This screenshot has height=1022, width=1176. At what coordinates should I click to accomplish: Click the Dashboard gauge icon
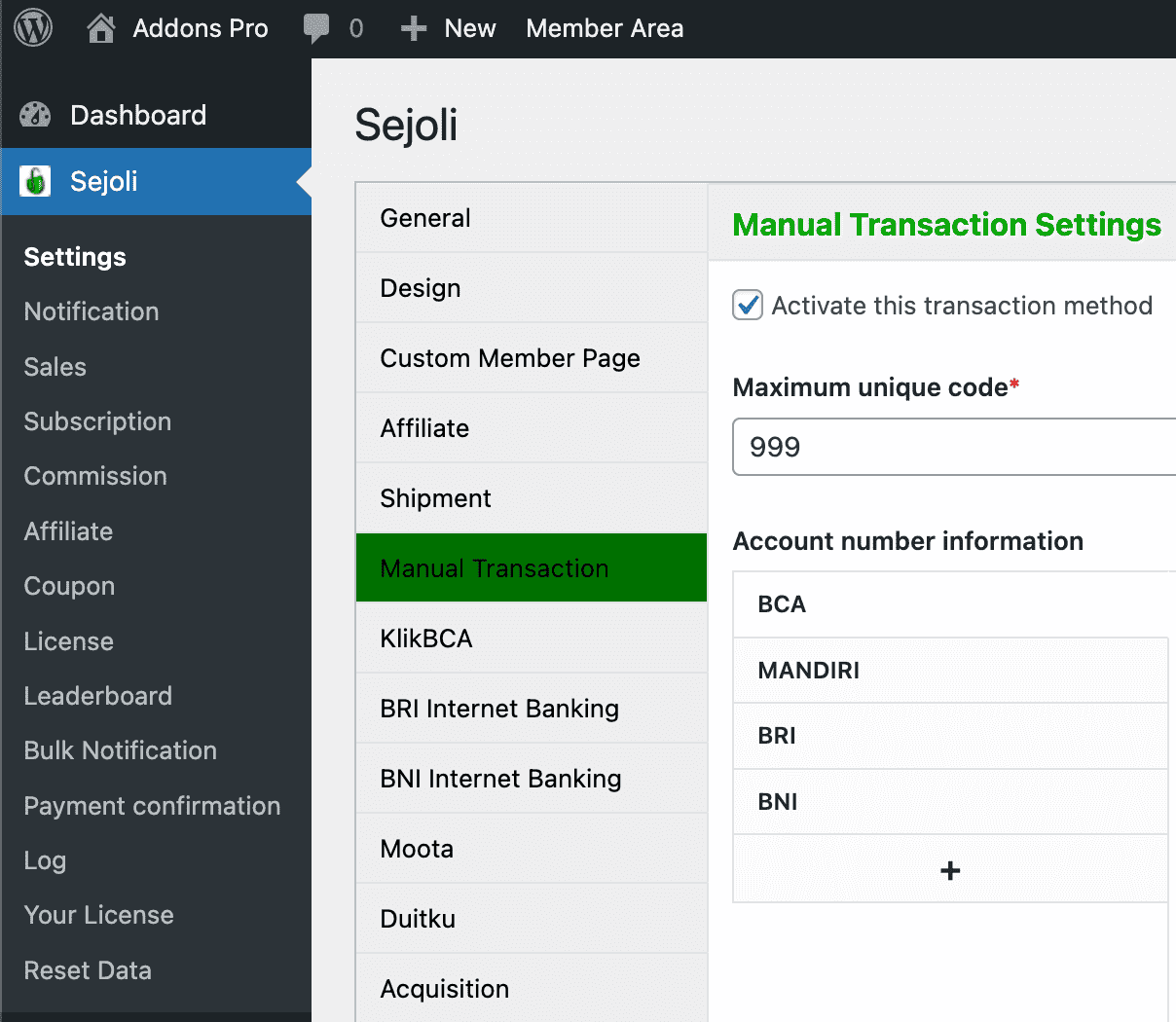[36, 115]
